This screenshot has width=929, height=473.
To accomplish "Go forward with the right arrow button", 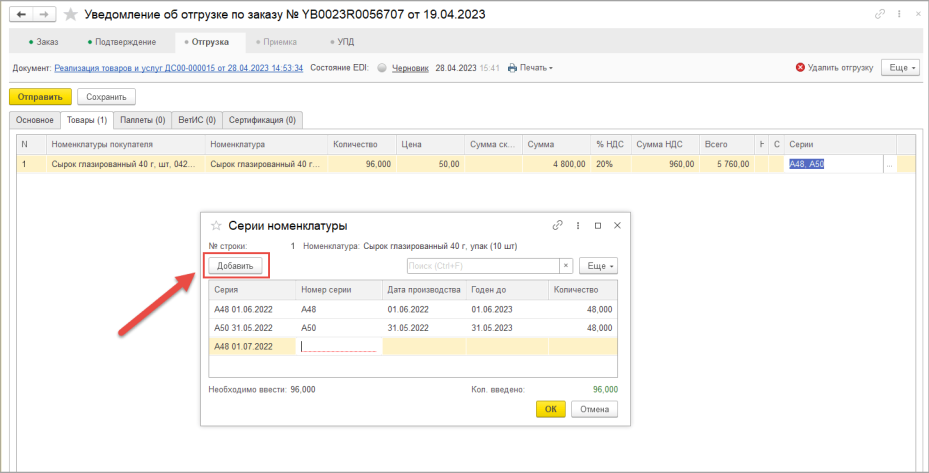I will click(44, 14).
